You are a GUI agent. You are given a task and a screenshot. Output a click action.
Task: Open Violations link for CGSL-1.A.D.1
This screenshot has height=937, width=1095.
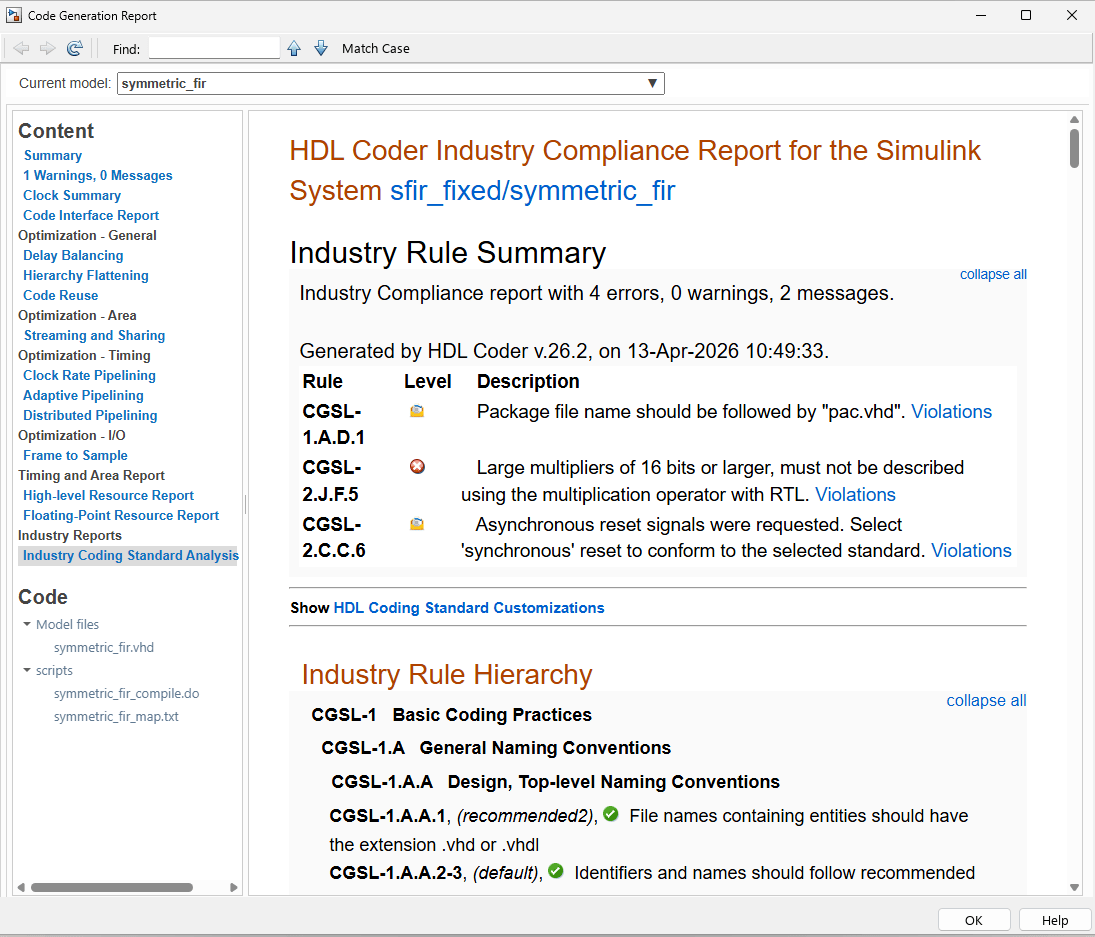click(x=951, y=411)
